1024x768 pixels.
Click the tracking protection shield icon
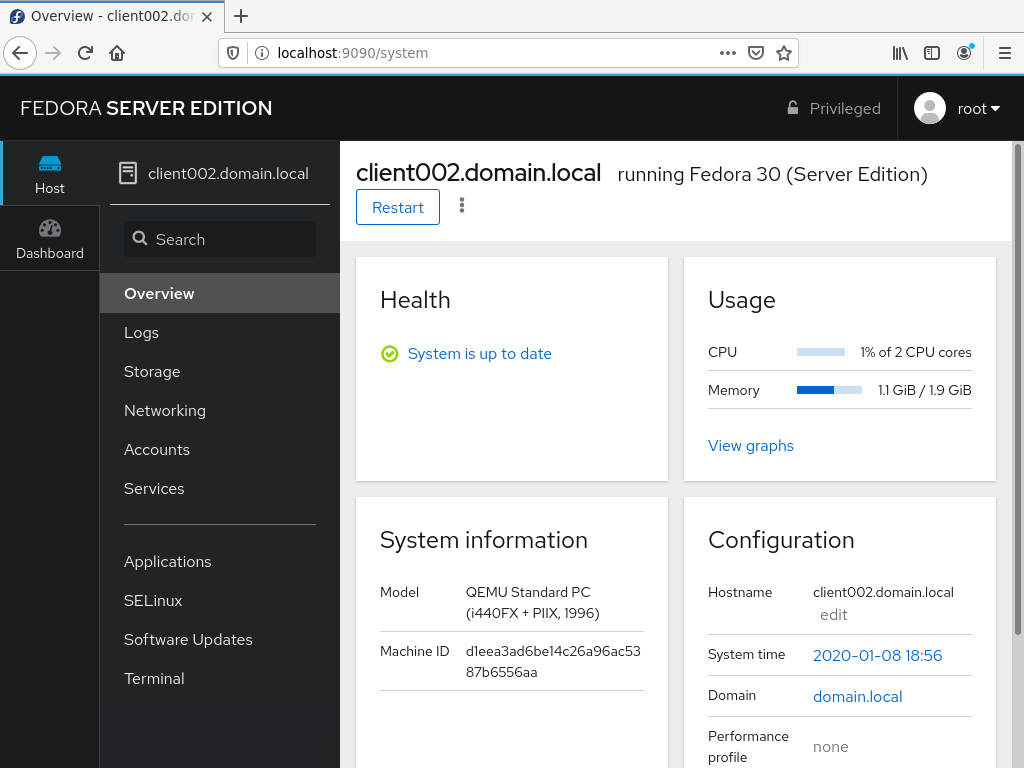click(x=233, y=53)
